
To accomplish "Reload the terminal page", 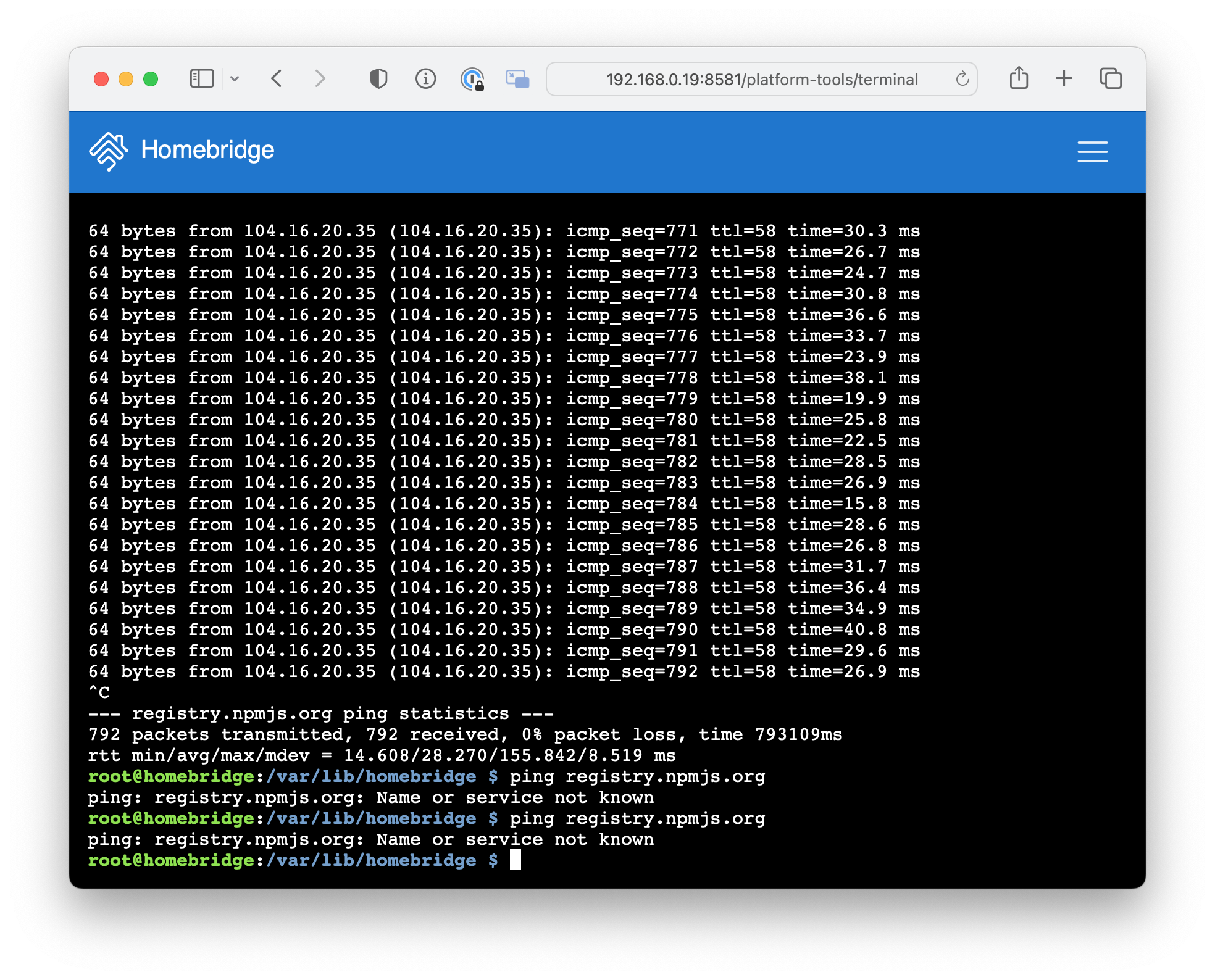I will (962, 79).
